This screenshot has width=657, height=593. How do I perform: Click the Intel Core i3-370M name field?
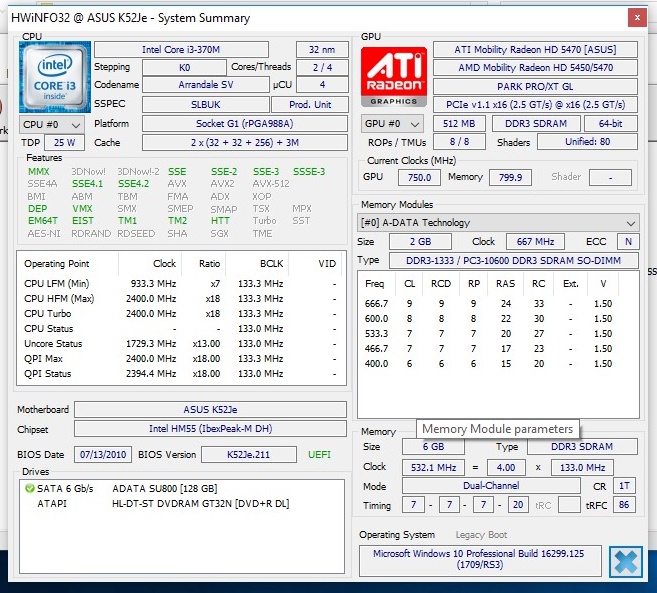point(181,49)
